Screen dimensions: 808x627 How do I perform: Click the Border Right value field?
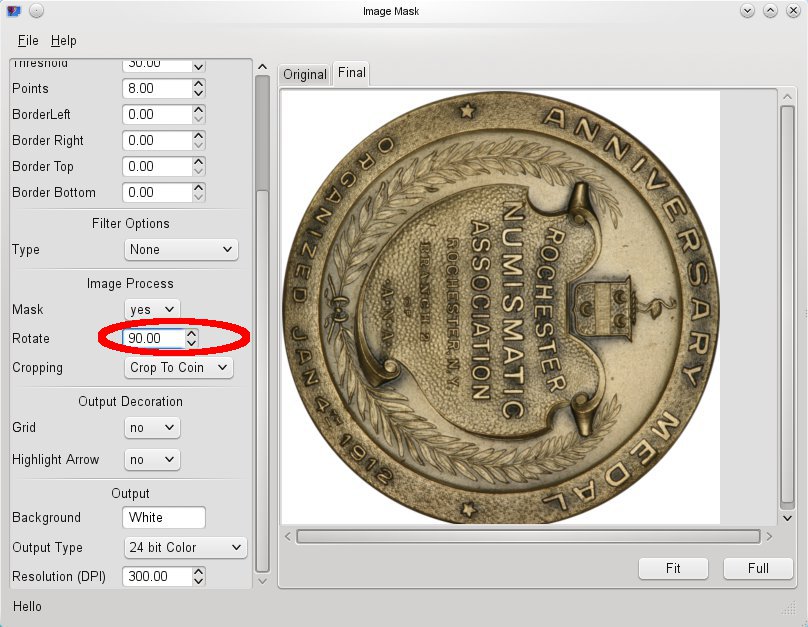[157, 141]
